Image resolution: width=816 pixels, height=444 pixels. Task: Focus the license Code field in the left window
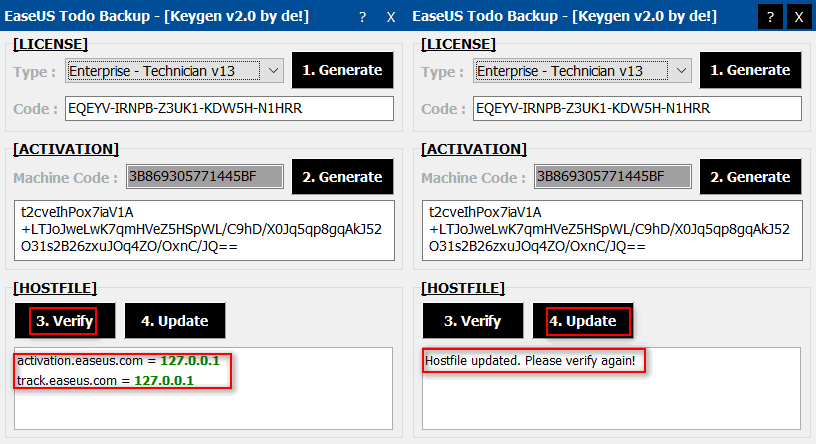(230, 108)
